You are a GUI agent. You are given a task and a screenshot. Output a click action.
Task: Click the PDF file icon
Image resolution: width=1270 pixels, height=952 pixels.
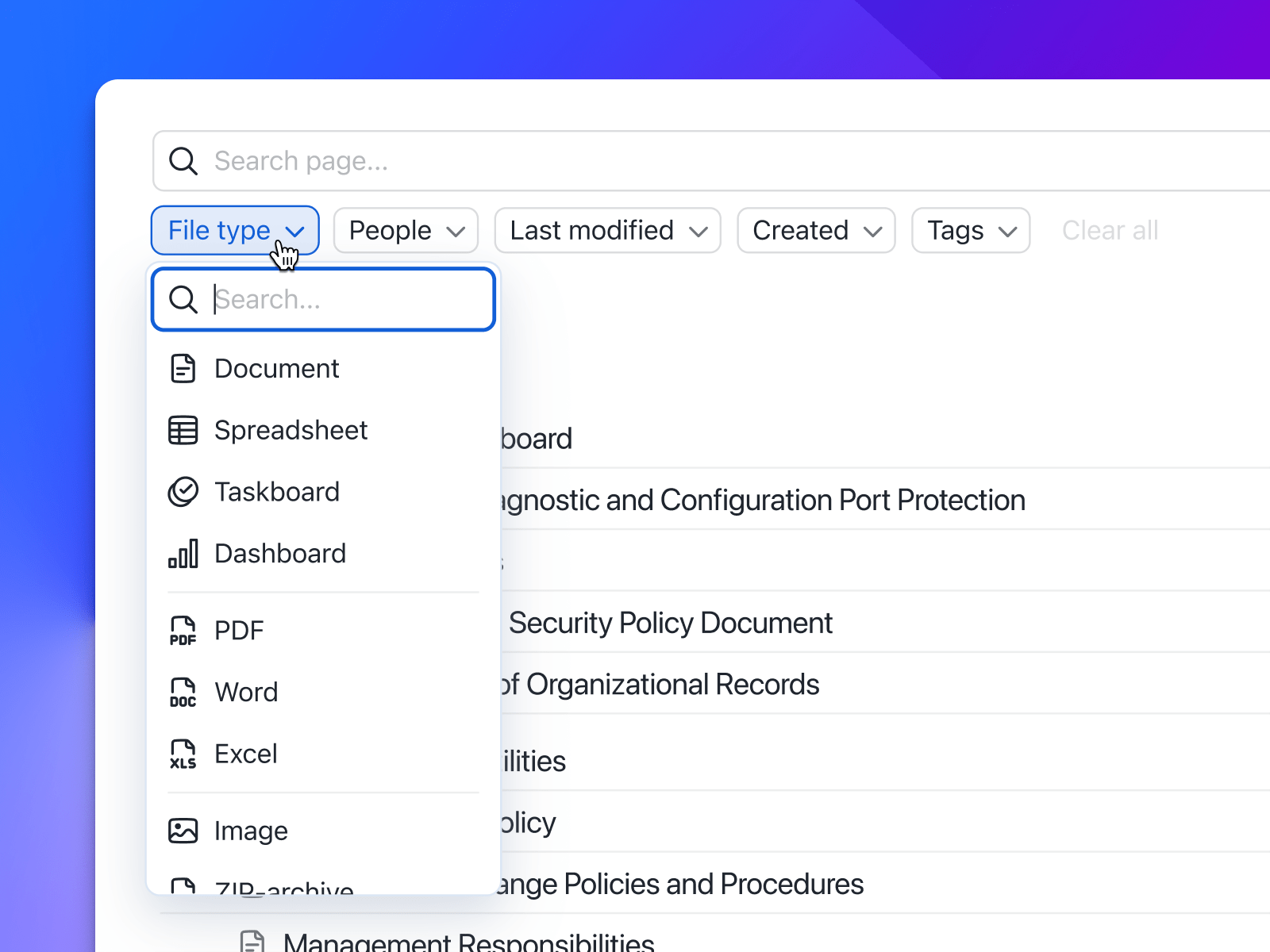pyautogui.click(x=183, y=631)
